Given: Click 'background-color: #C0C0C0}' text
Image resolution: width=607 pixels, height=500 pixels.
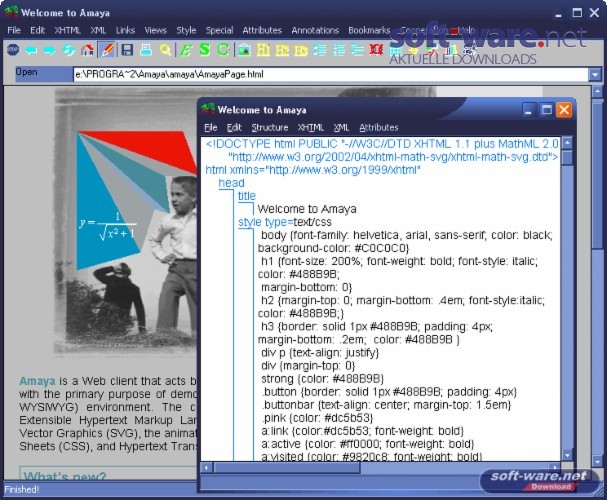Looking at the screenshot, I should 333,248.
